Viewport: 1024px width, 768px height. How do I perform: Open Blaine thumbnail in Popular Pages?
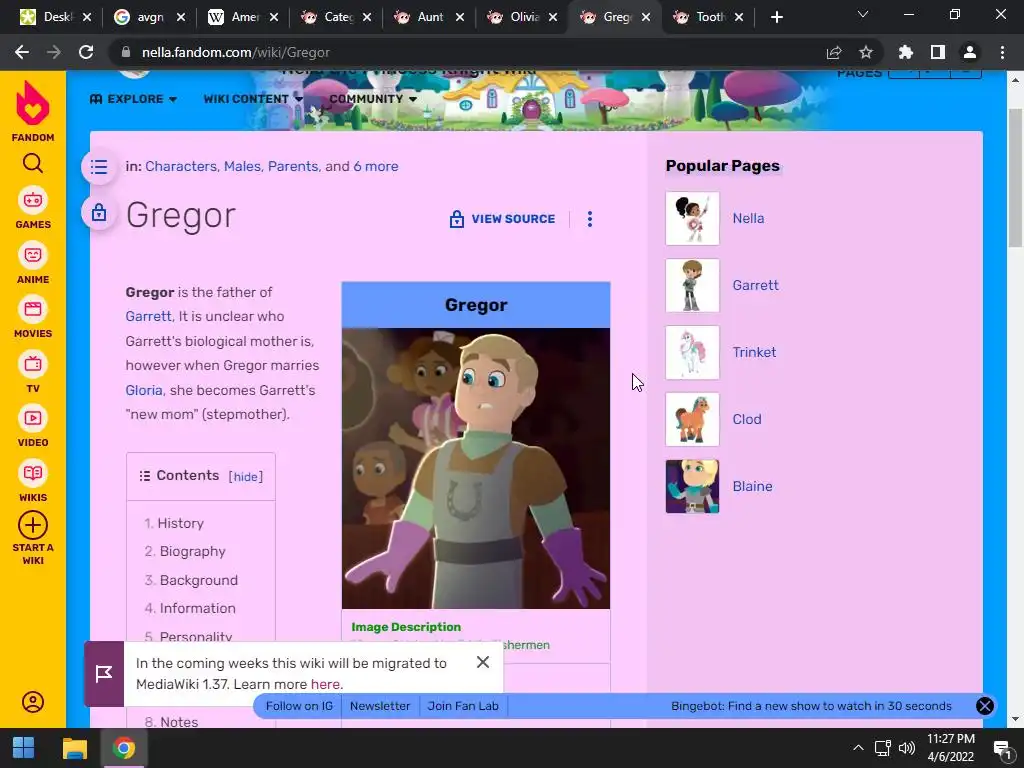[692, 487]
